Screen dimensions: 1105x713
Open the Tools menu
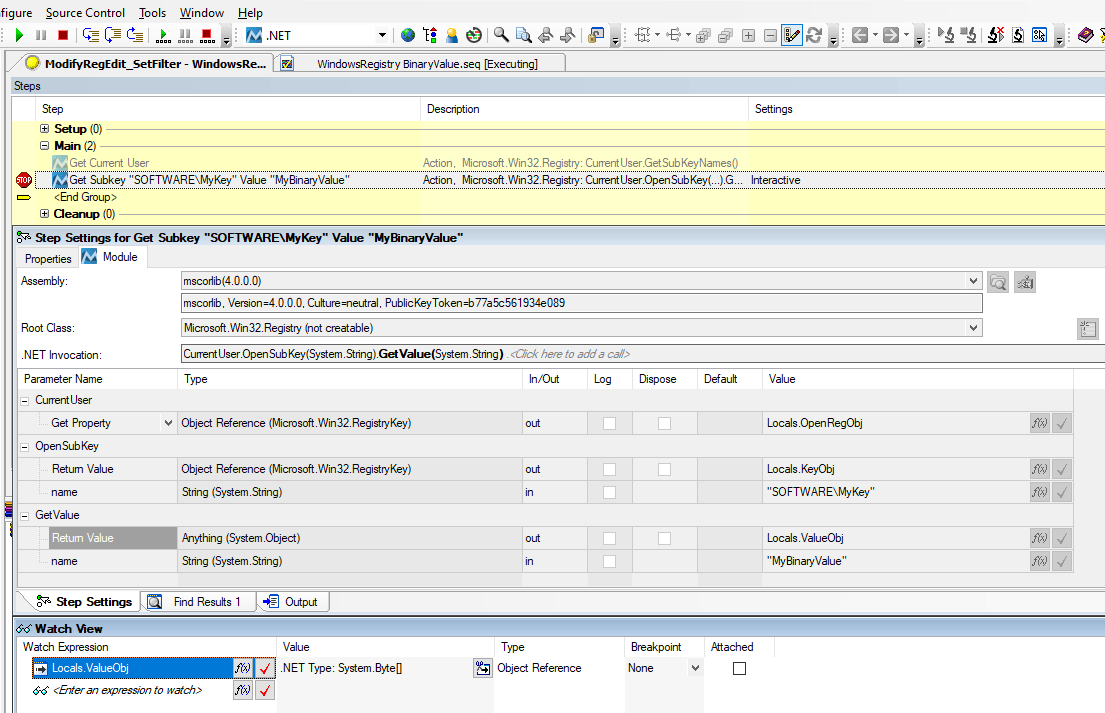(x=152, y=13)
